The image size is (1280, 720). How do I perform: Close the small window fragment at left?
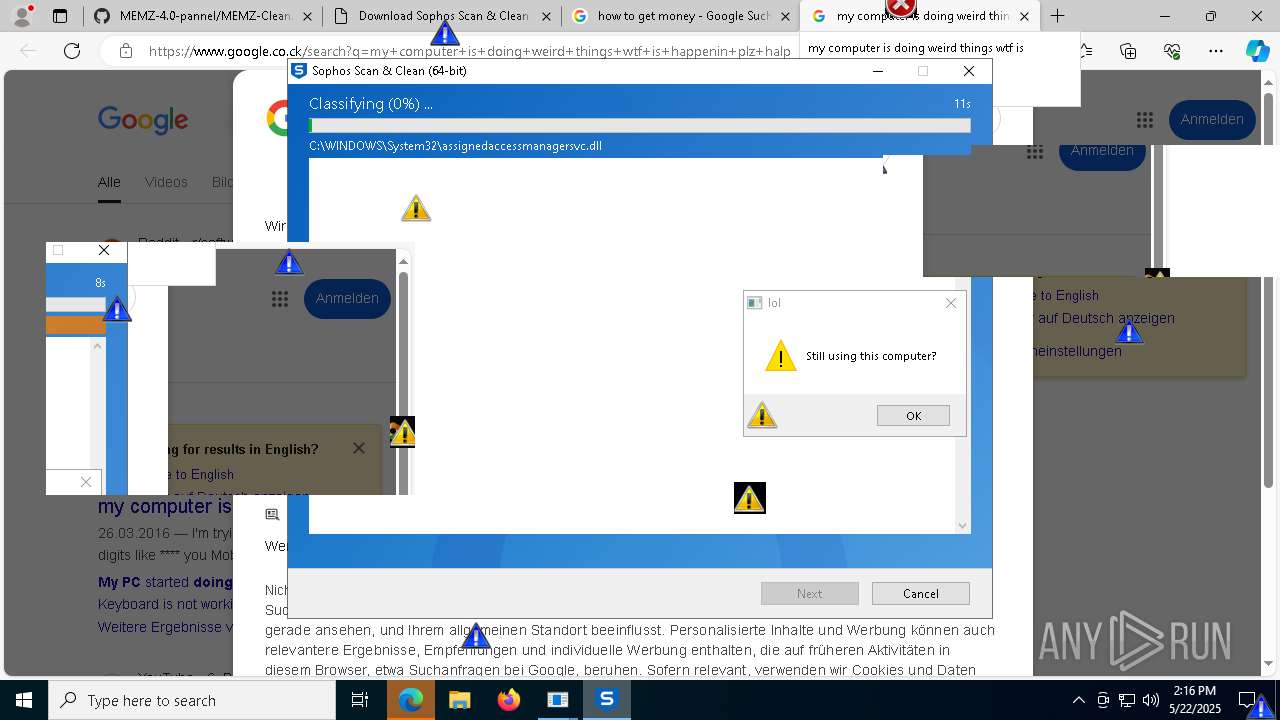pos(104,250)
